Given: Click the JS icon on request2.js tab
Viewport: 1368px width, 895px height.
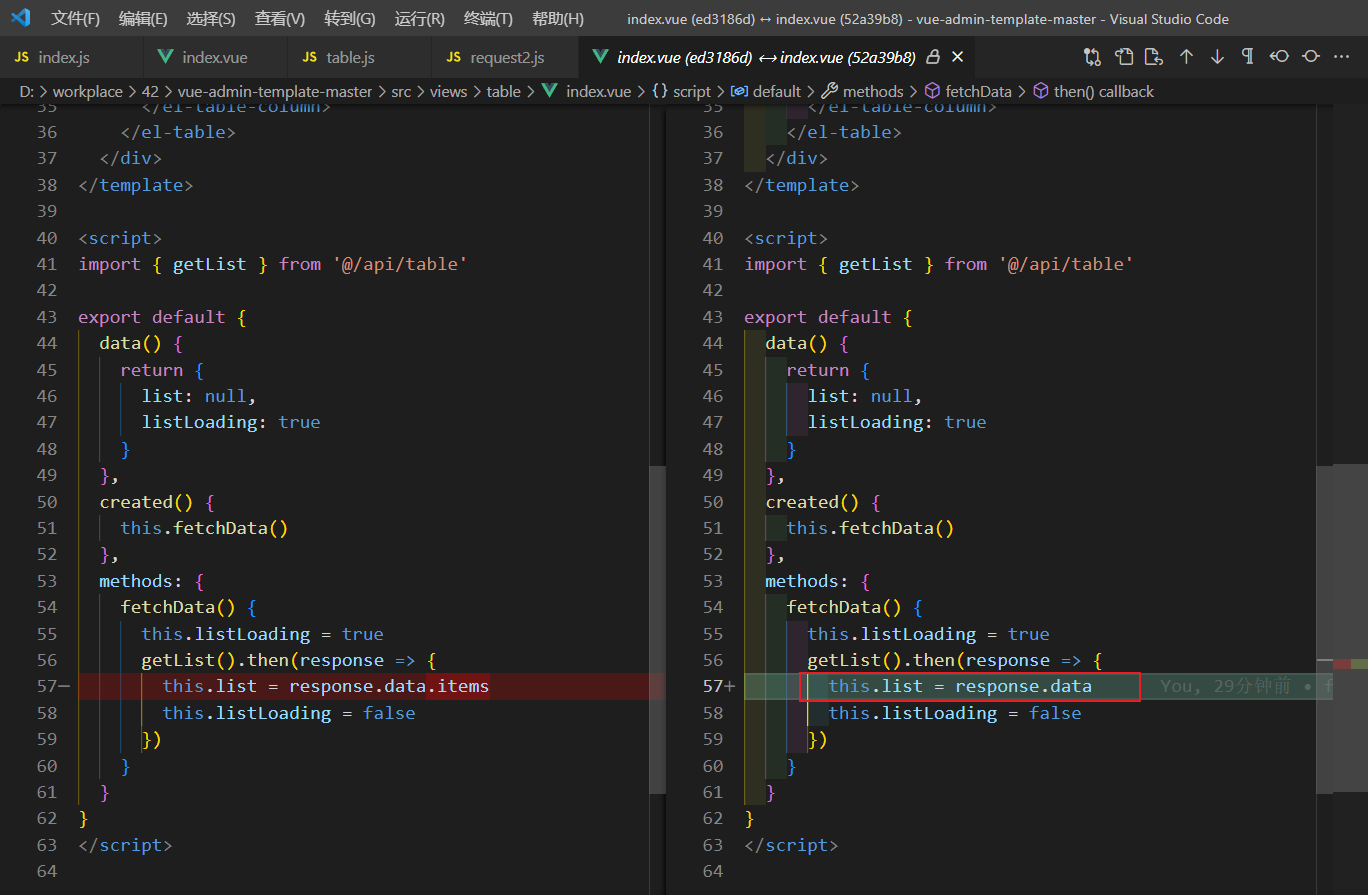Looking at the screenshot, I should click(454, 58).
